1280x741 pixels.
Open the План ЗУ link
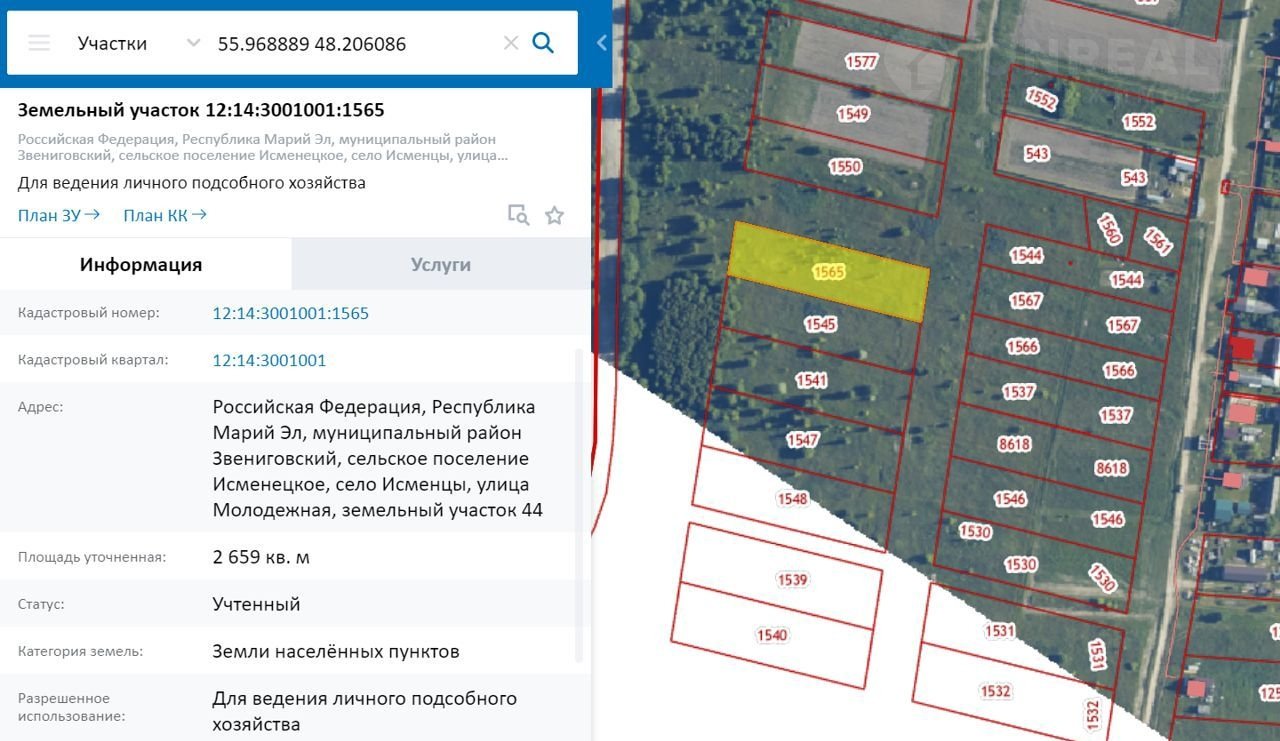(x=59, y=215)
